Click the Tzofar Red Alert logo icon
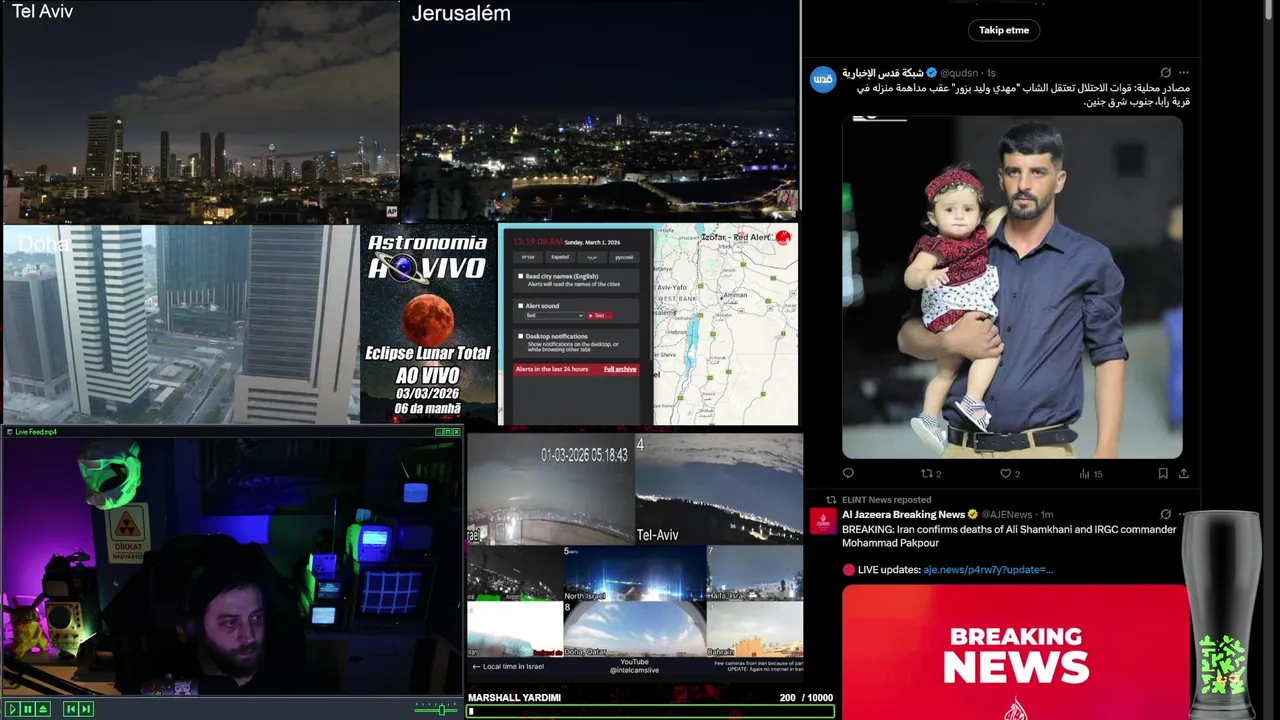Image resolution: width=1280 pixels, height=720 pixels. (x=783, y=237)
